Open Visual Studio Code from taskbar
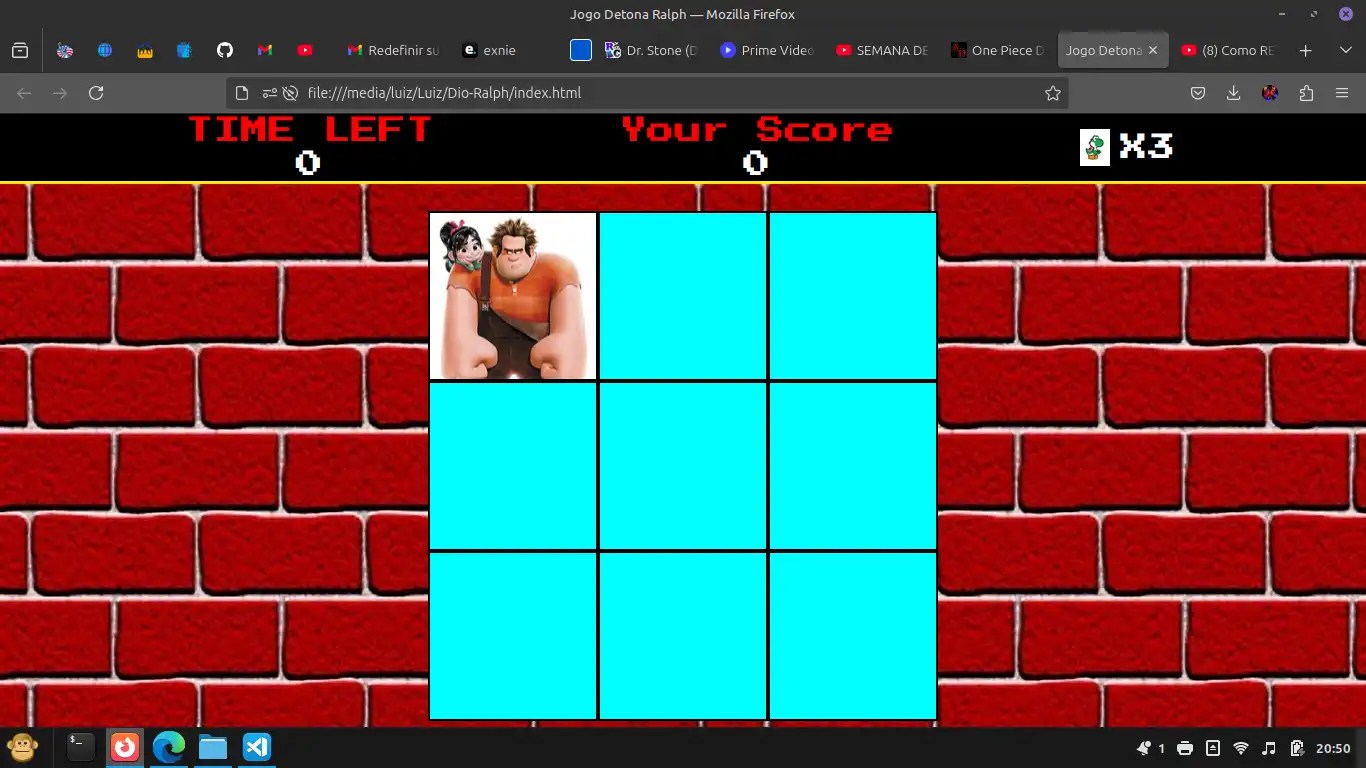This screenshot has width=1366, height=768. 257,747
